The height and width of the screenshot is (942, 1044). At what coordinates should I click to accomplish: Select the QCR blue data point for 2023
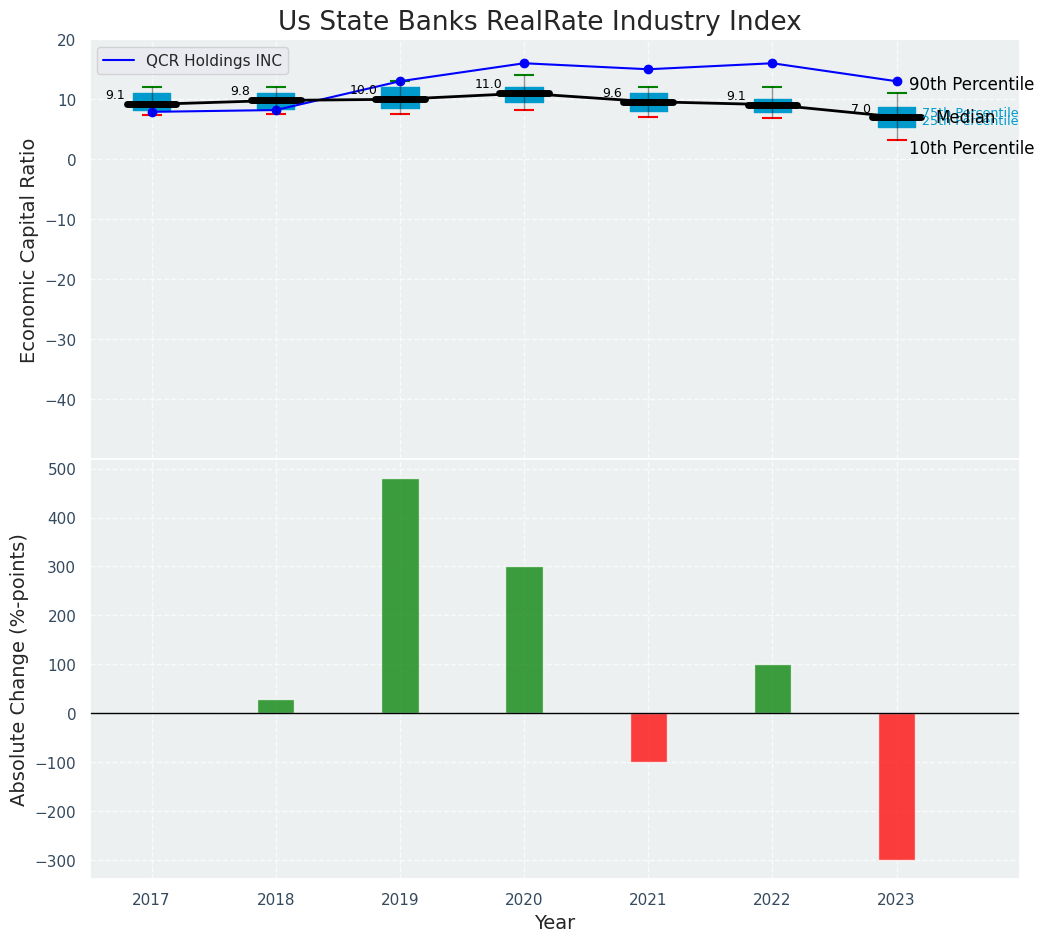[x=897, y=81]
